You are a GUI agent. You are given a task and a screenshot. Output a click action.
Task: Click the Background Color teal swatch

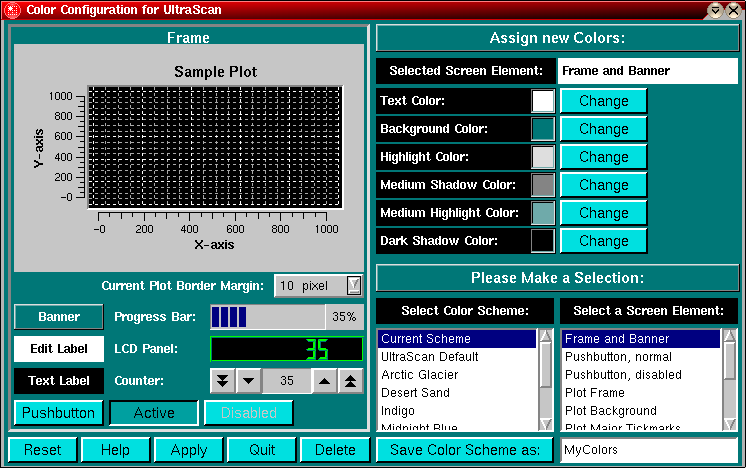[x=543, y=129]
